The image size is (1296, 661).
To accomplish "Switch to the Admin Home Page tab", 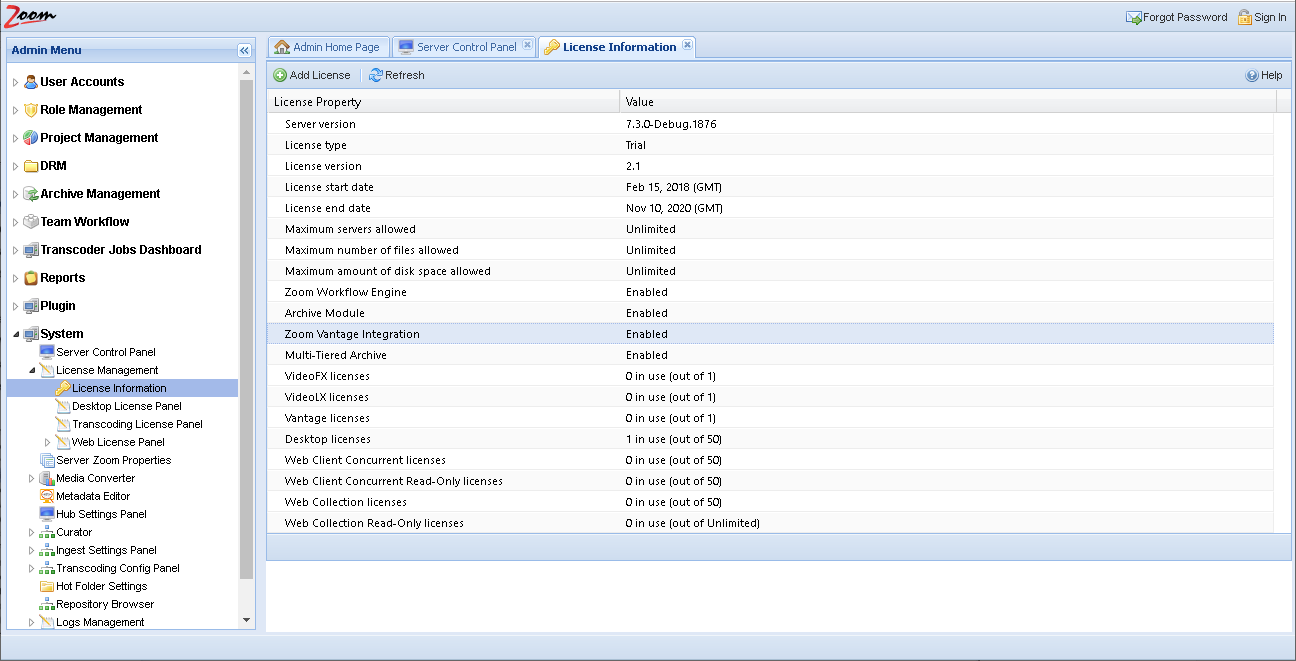I will [327, 47].
